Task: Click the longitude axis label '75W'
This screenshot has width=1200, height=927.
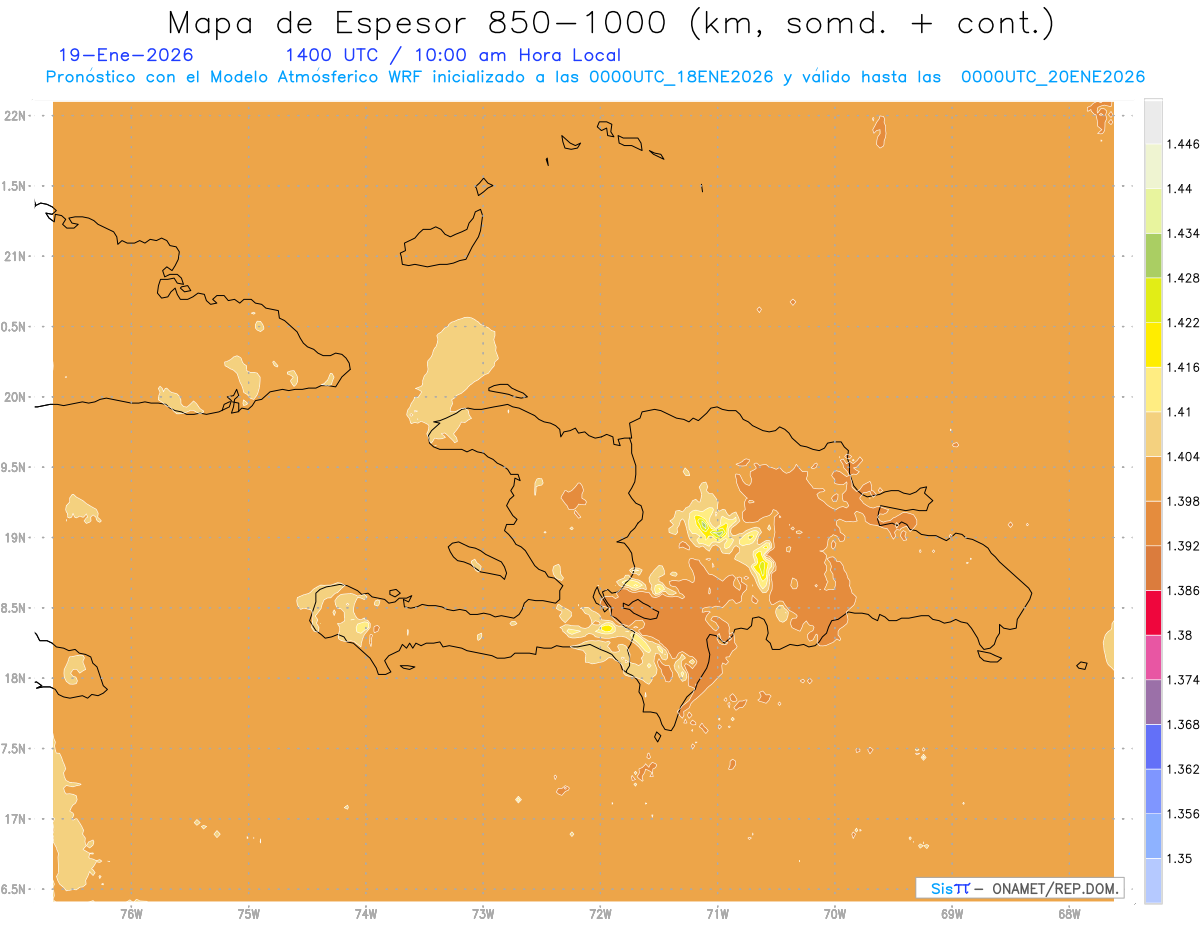Action: coord(248,914)
